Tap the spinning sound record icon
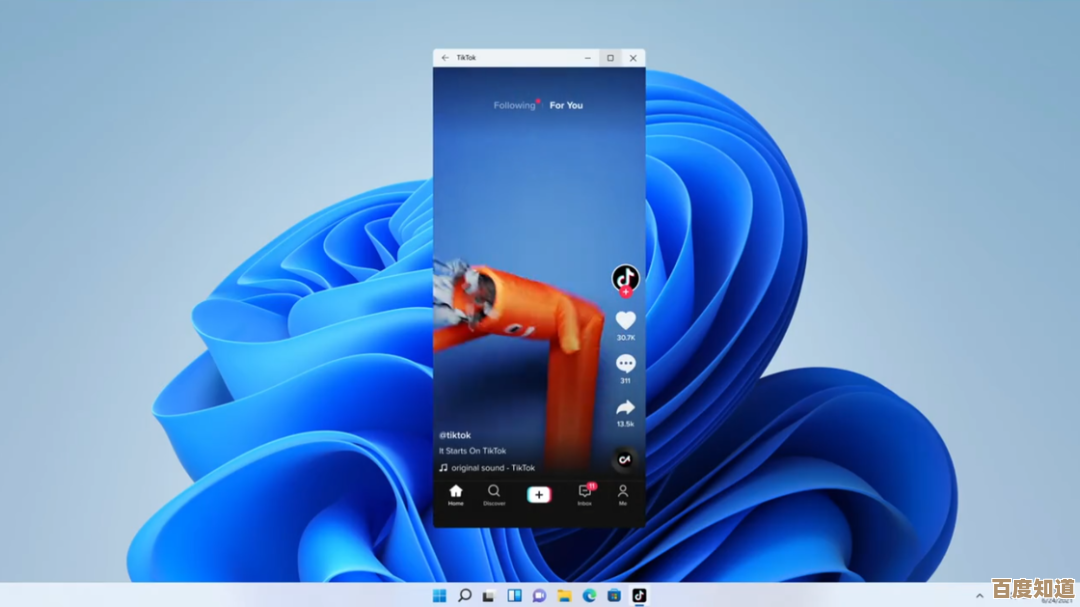The width and height of the screenshot is (1080, 607). point(625,459)
